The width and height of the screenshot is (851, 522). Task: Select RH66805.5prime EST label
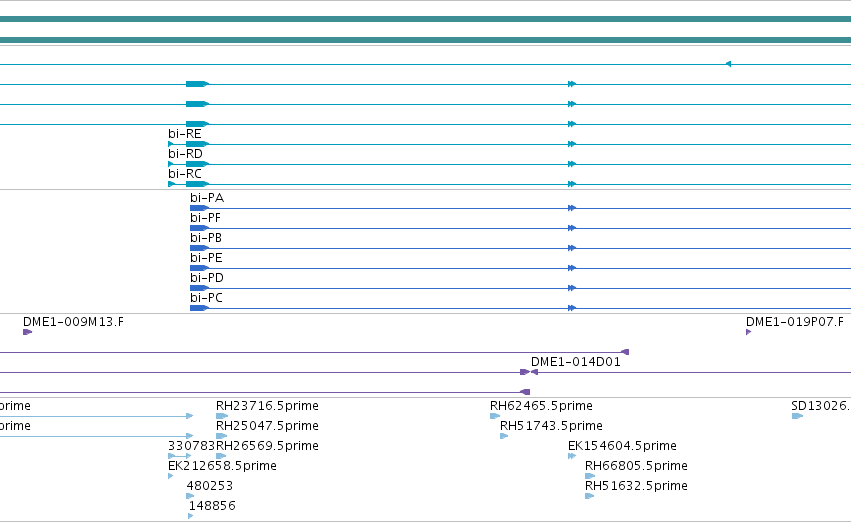[636, 467]
